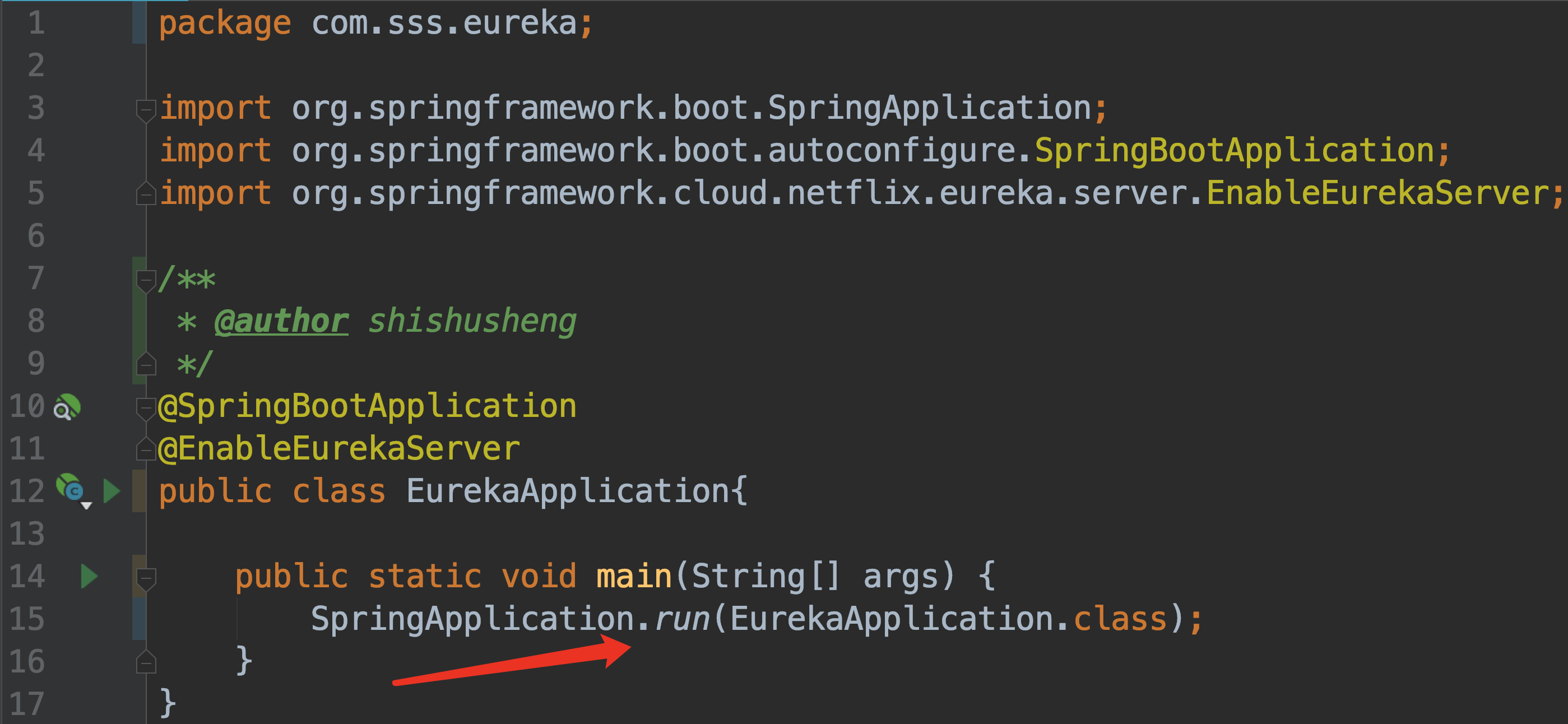Run main method using the line 14 arrow

89,576
